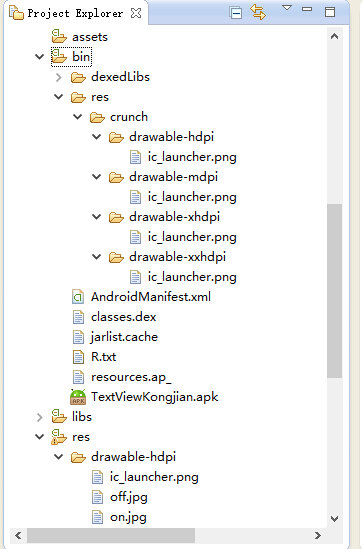Click the R.txt file icon
The width and height of the screenshot is (363, 549).
tap(78, 357)
